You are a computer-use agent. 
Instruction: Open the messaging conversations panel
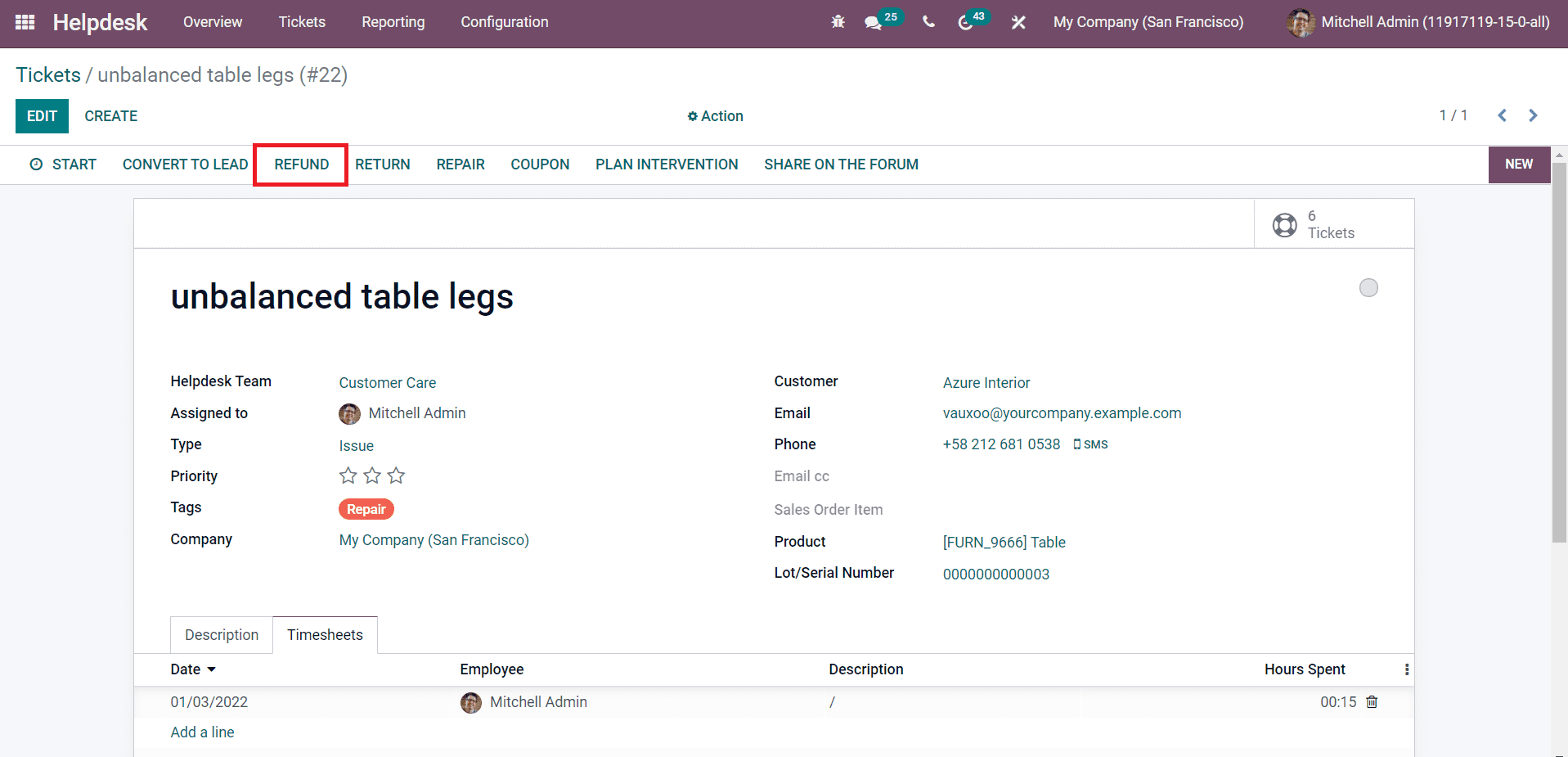click(x=873, y=23)
